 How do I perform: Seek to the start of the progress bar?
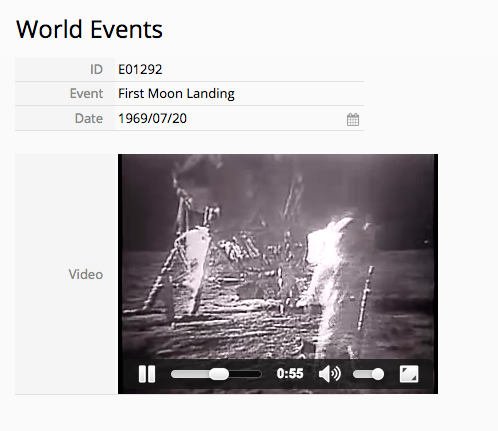pyautogui.click(x=173, y=374)
